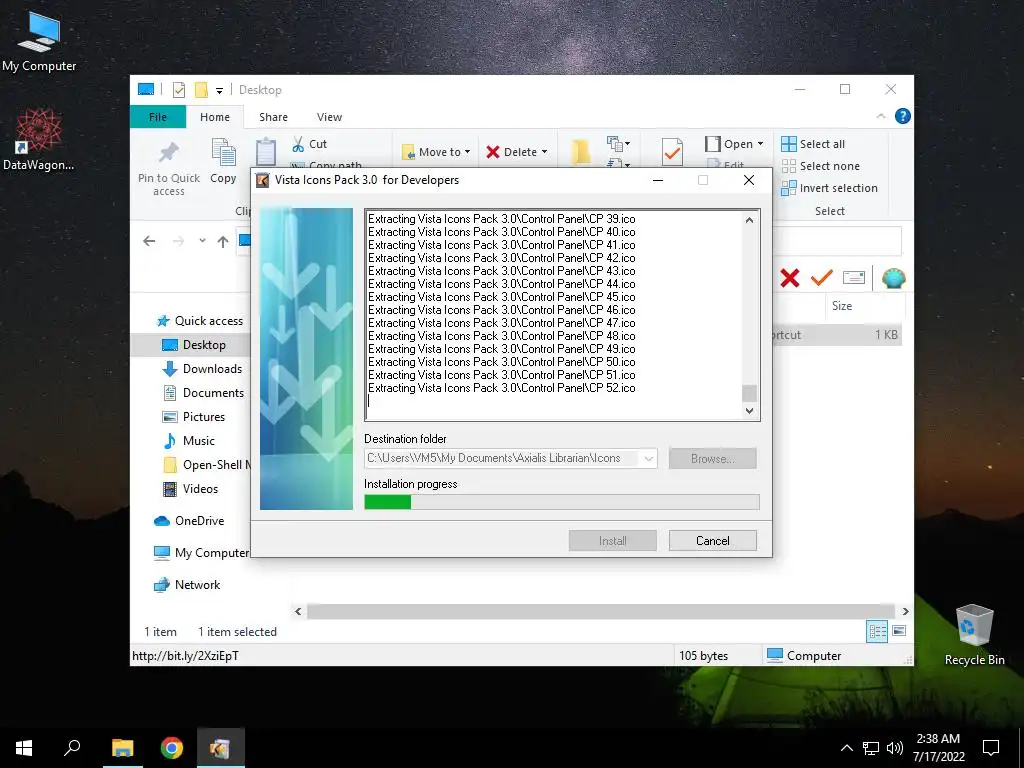This screenshot has width=1024, height=768.
Task: Click the Explorer Back arrow
Action: click(x=149, y=241)
